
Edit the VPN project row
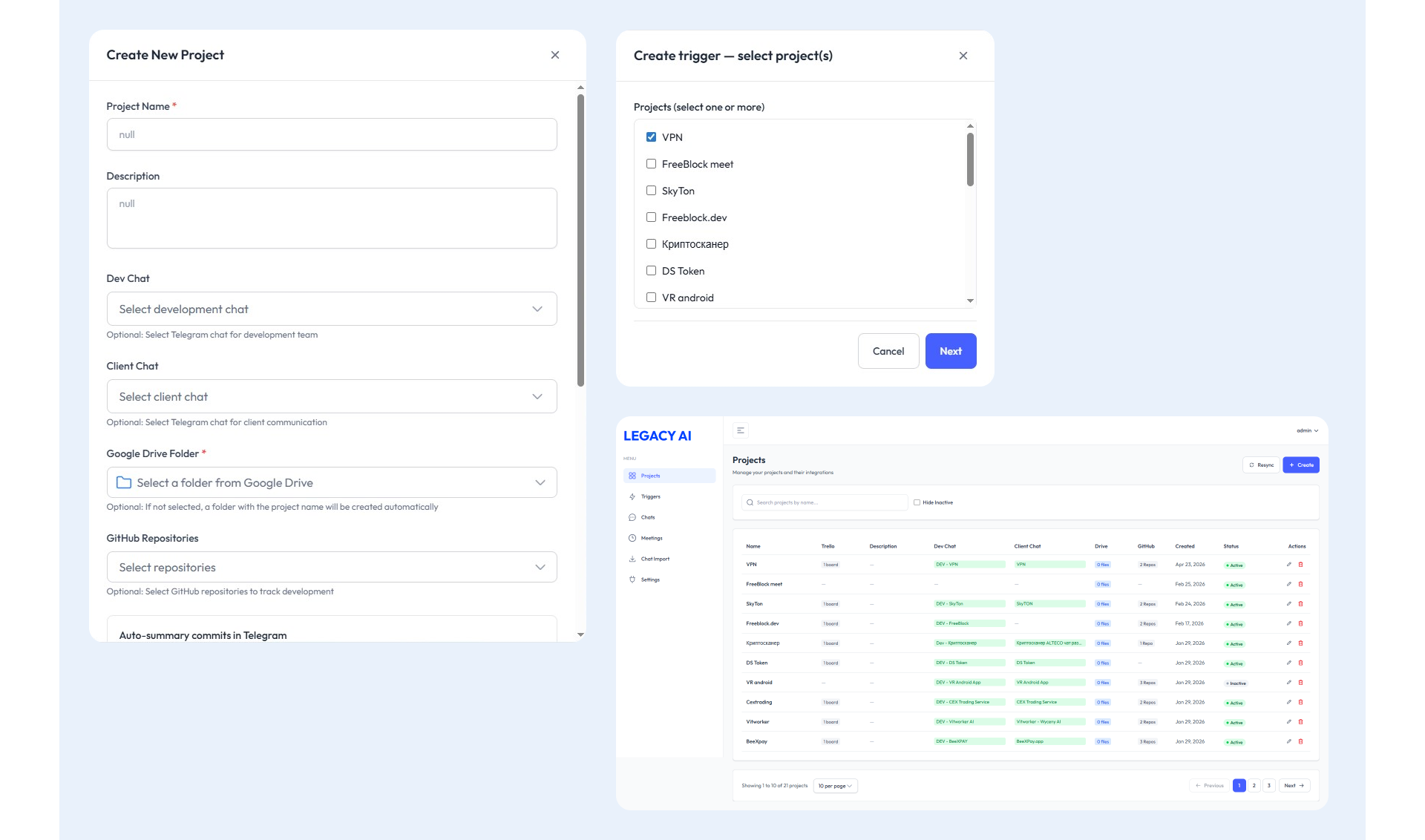click(x=1289, y=565)
